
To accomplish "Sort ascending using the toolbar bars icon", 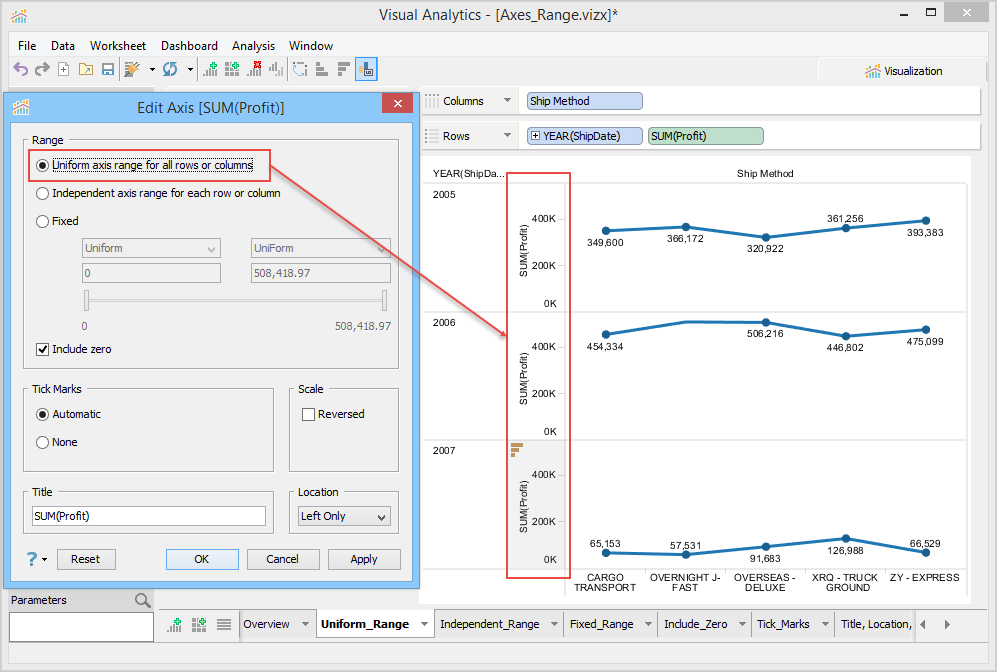I will tap(322, 69).
